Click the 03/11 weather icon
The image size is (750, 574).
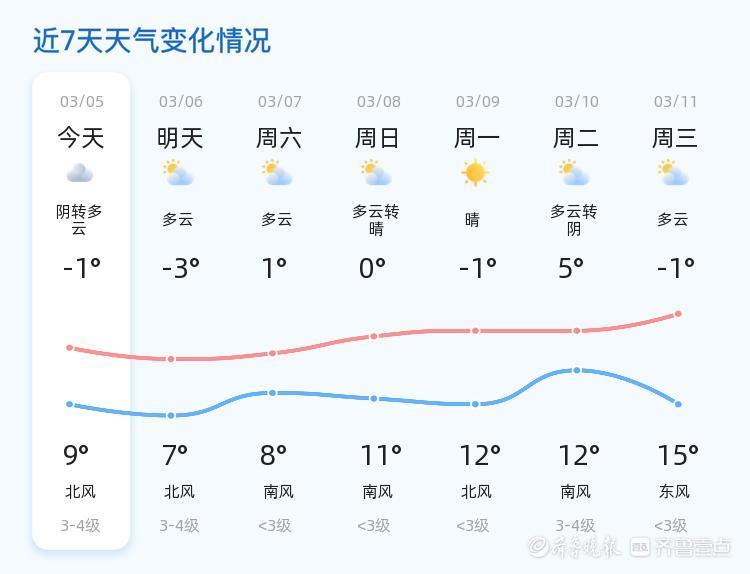[x=673, y=174]
